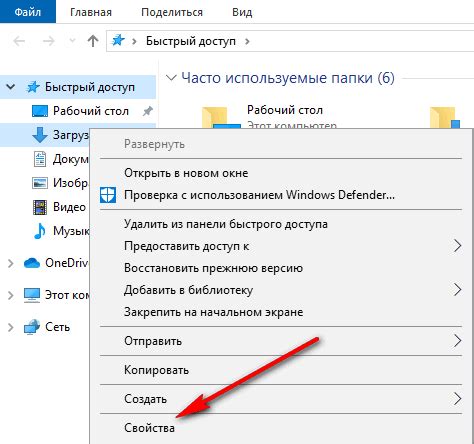Select the Рабочий стол sidebar icon
Screen dimensions: 474x444
(40, 111)
